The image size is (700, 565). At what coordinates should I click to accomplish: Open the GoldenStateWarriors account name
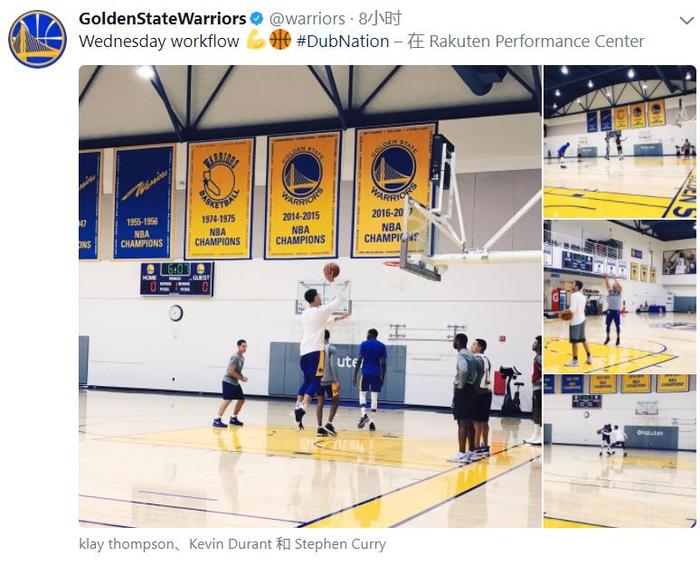[x=162, y=19]
